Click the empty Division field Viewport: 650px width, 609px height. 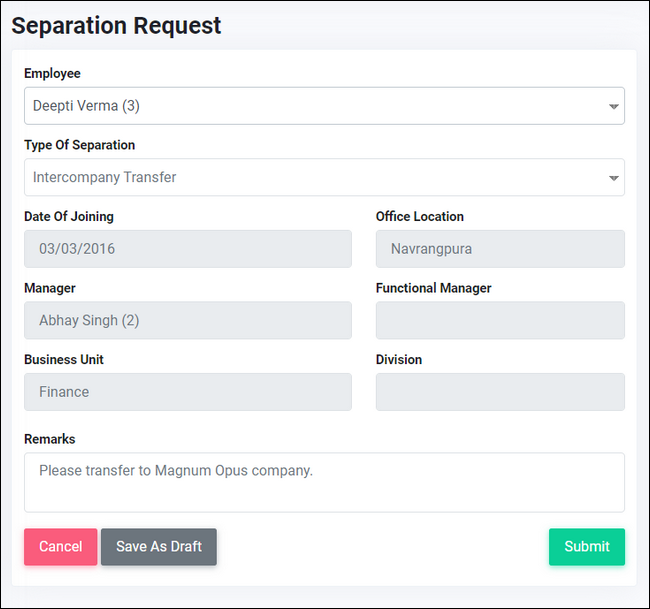pyautogui.click(x=500, y=392)
